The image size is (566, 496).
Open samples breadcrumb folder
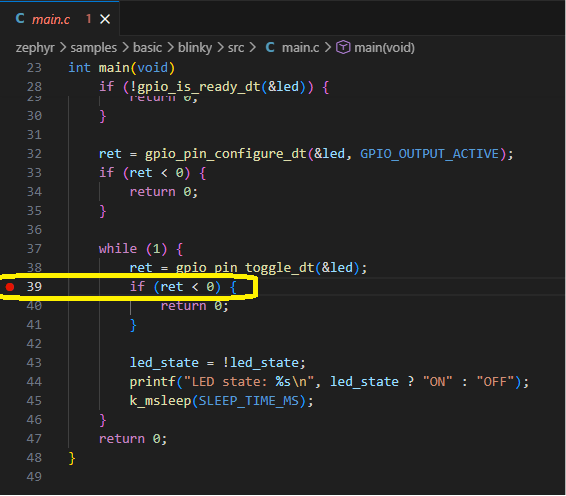pyautogui.click(x=93, y=48)
